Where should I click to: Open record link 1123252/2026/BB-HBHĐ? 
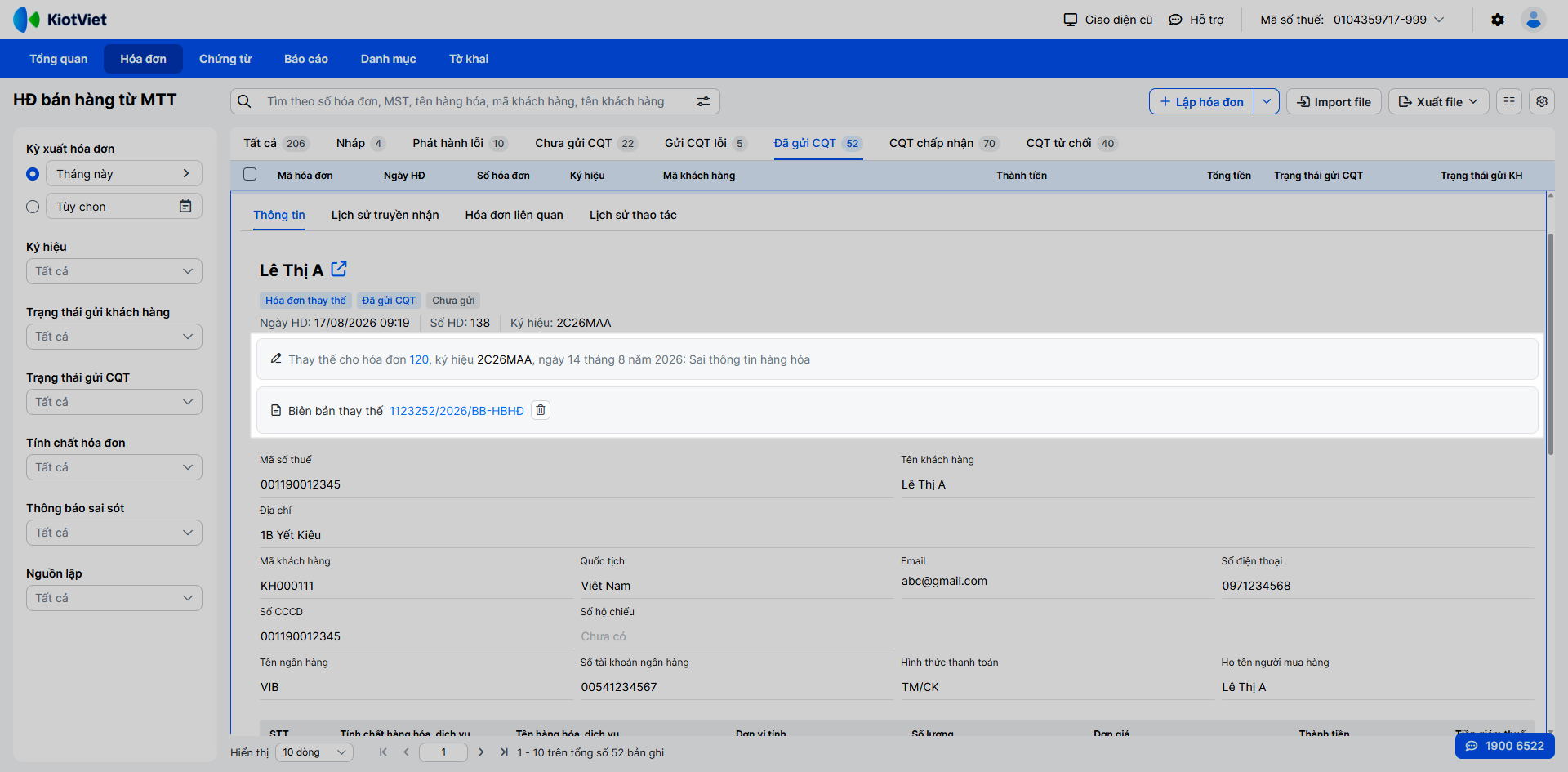[457, 411]
